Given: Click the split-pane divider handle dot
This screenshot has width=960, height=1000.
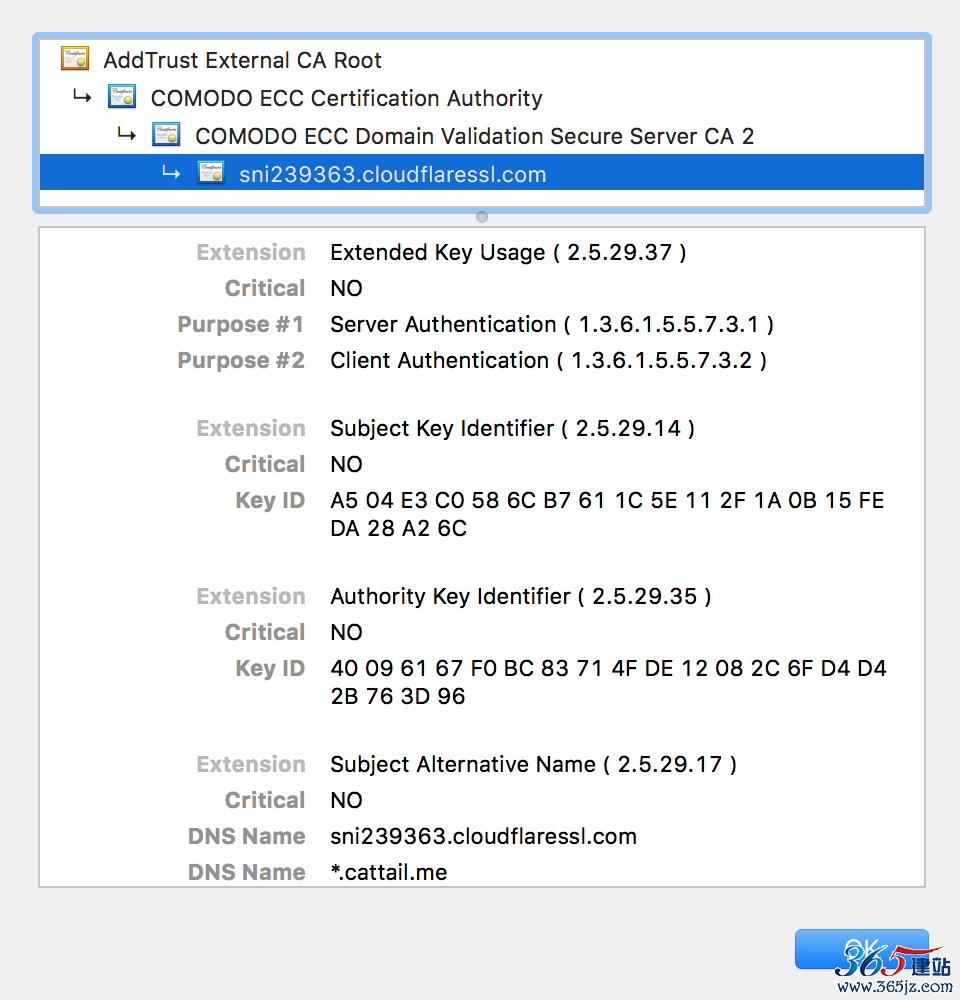Looking at the screenshot, I should 482,217.
